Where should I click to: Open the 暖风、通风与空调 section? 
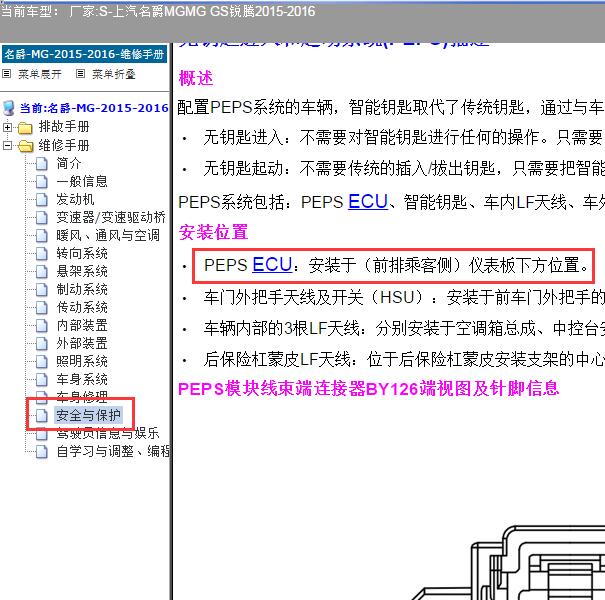tap(108, 235)
